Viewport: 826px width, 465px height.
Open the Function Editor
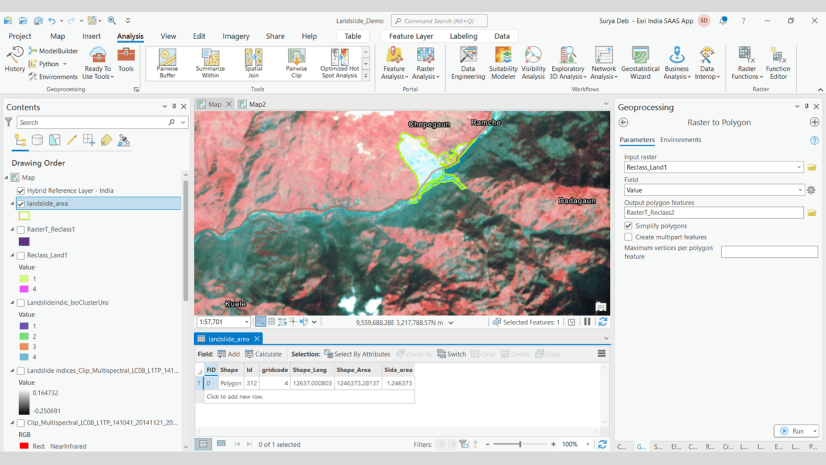click(778, 63)
